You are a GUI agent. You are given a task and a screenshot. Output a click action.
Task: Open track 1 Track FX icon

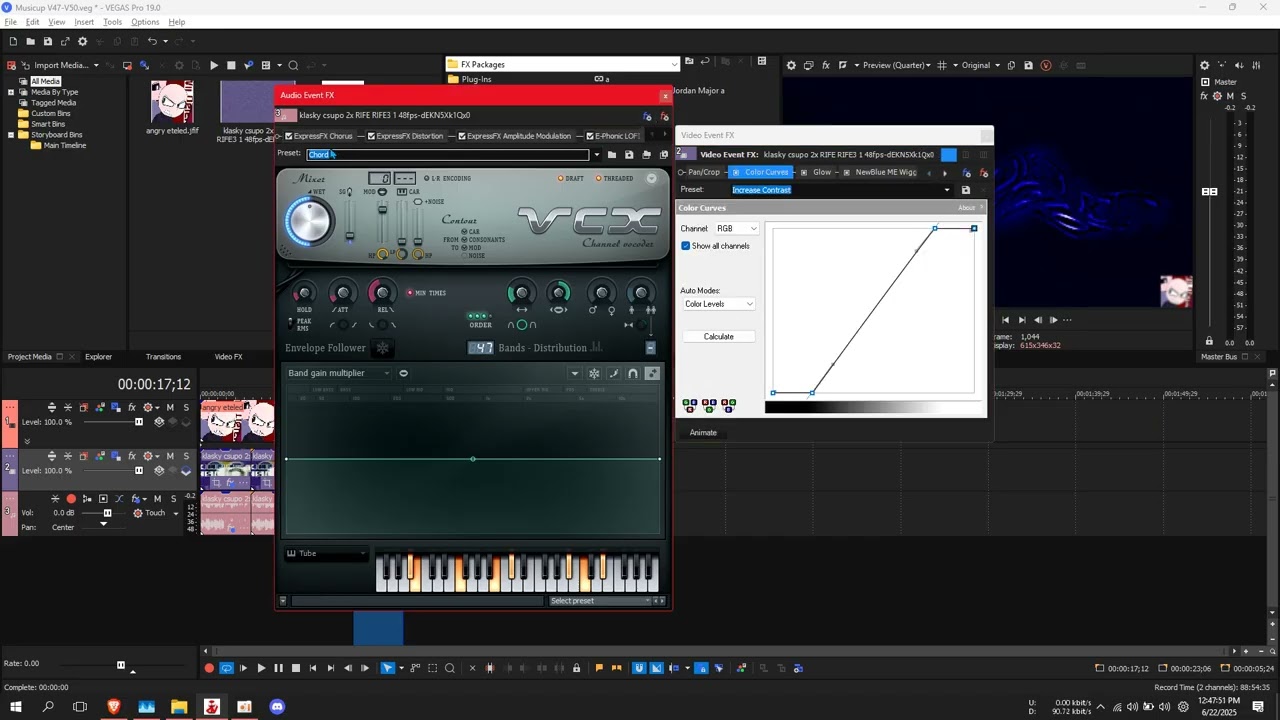coord(132,407)
